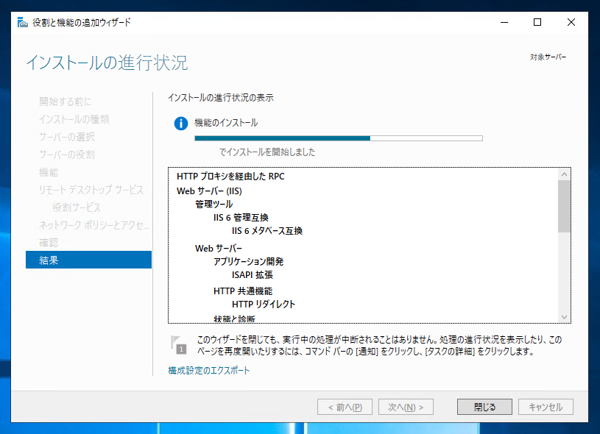600x434 pixels.
Task: Select the HTTP プロキシを経由した RPC row
Action: click(x=231, y=176)
